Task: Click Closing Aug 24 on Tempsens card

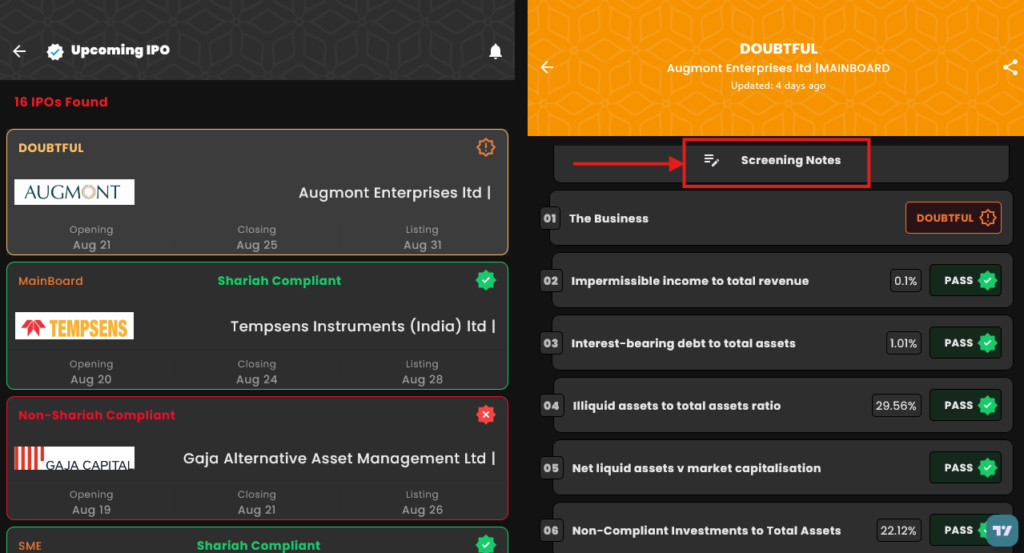Action: point(257,371)
